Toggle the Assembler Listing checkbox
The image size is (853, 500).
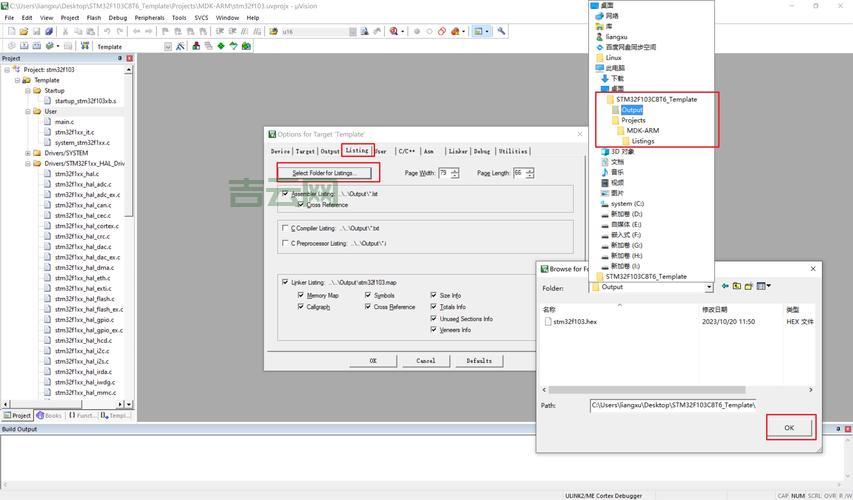pyautogui.click(x=285, y=194)
